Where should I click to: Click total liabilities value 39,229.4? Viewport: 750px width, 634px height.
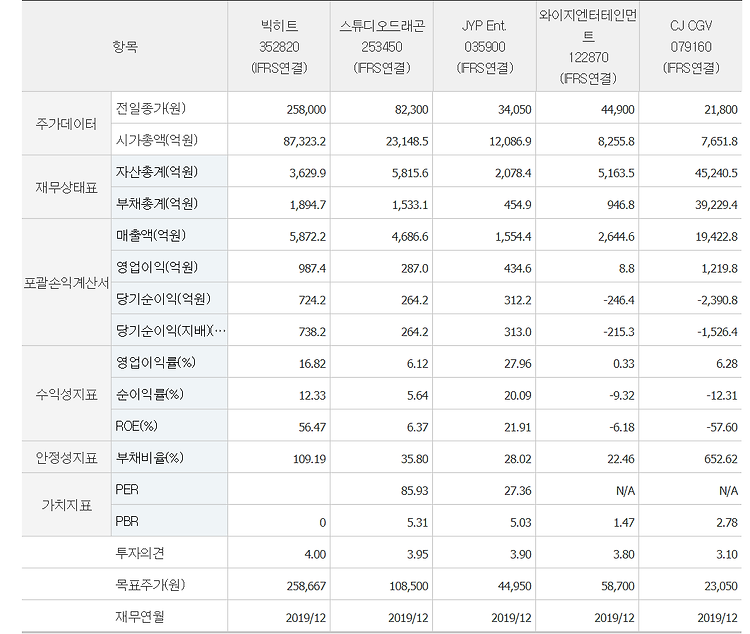[x=716, y=205]
